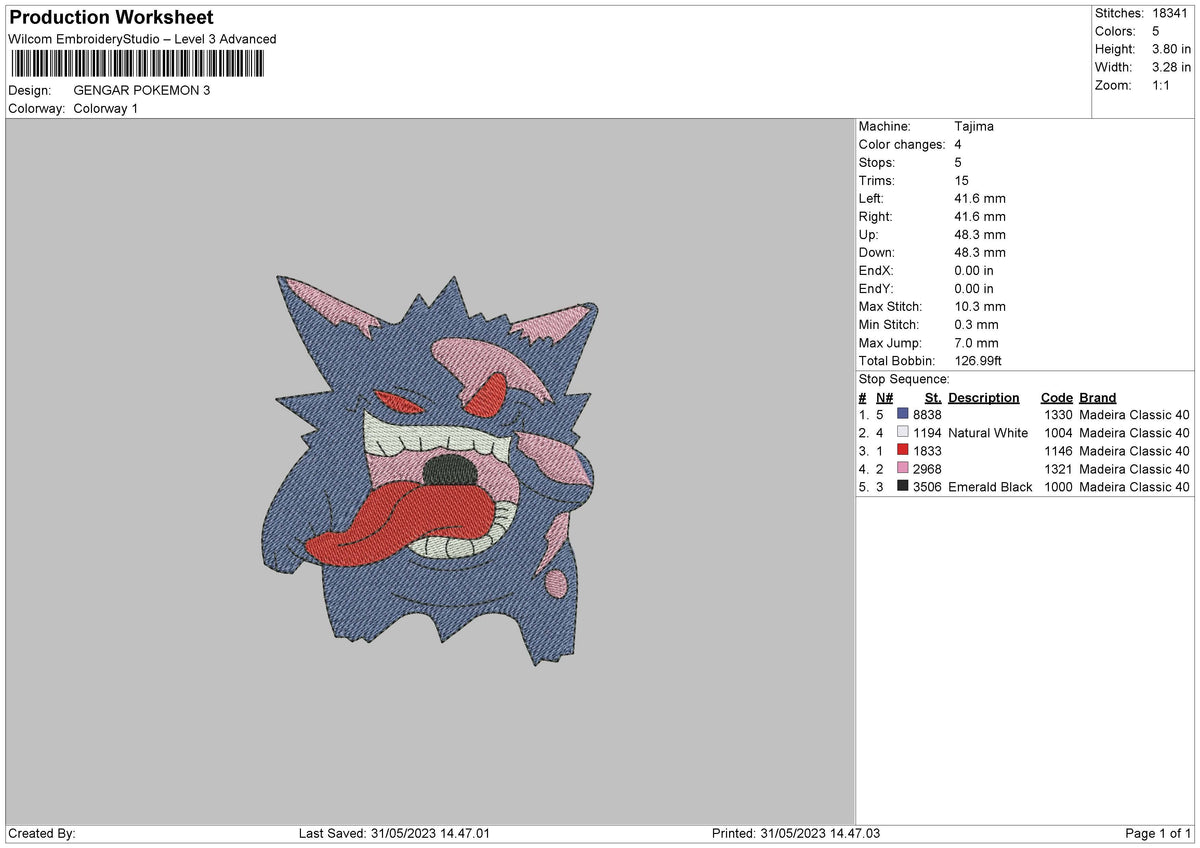This screenshot has height=848, width=1200.
Task: Click the Min Stitch value '0.3 mm'
Action: 977,324
